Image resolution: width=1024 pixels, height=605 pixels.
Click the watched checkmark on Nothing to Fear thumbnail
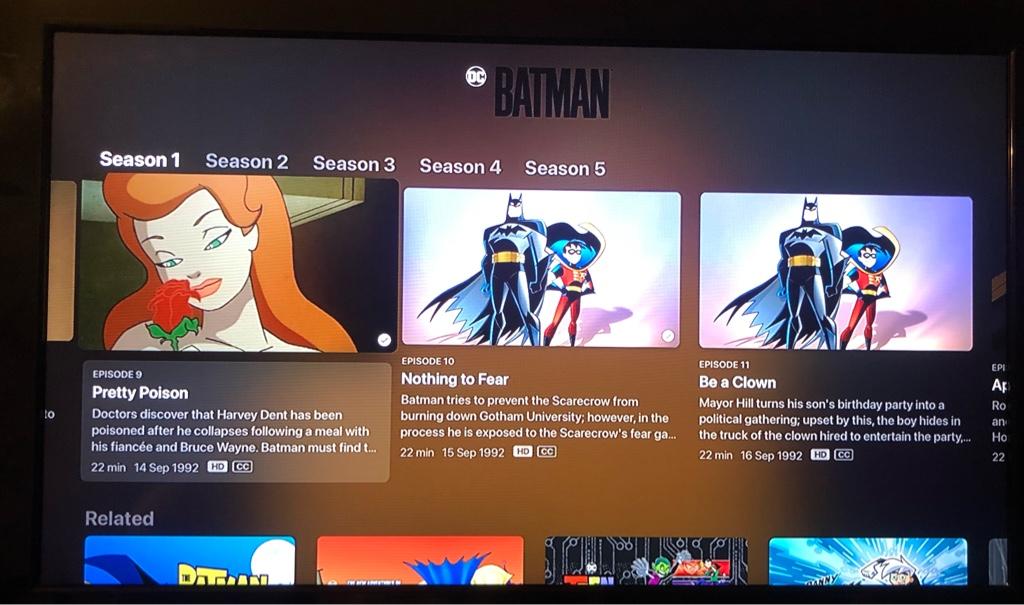(x=667, y=336)
